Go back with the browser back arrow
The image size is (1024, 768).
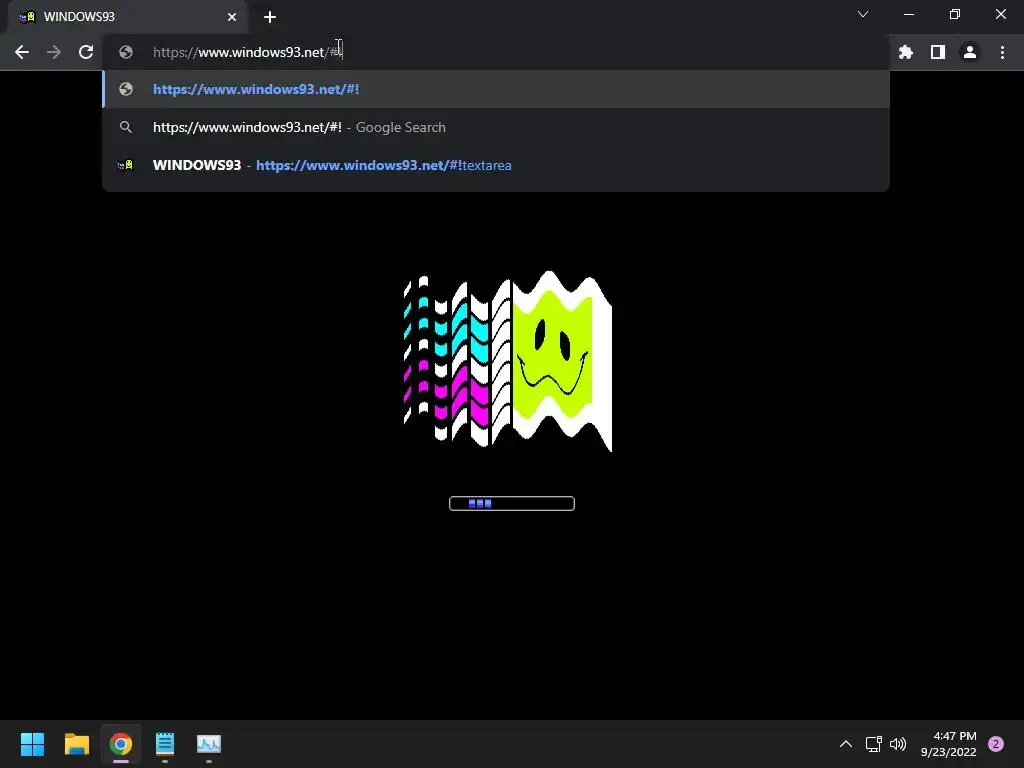tap(22, 52)
